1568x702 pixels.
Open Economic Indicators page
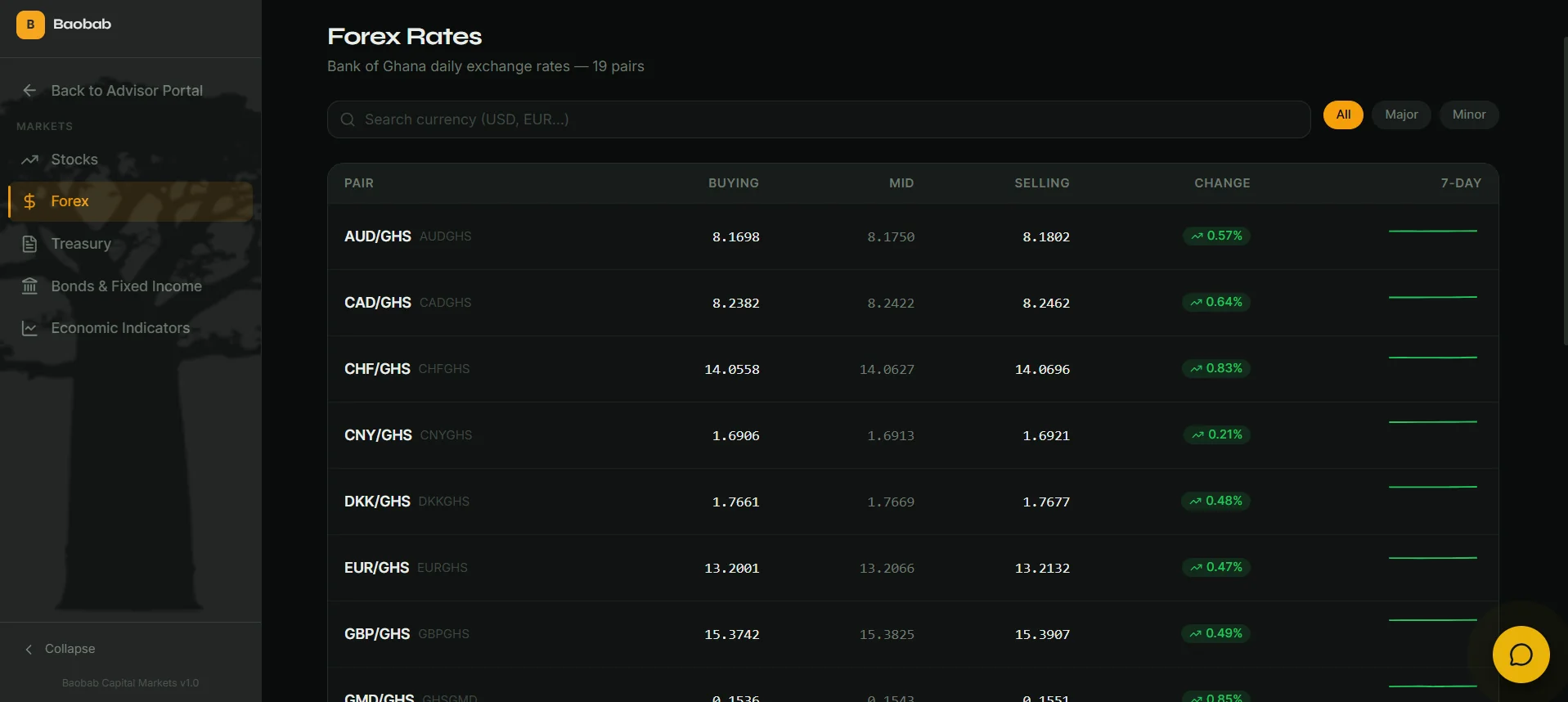click(x=131, y=328)
